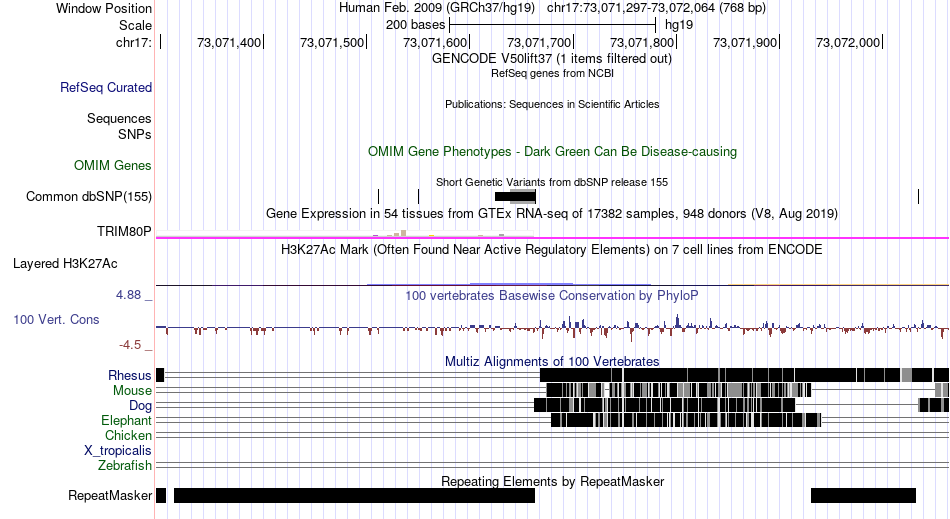Click the hg19 label beside scale bar
The height and width of the screenshot is (519, 950).
[x=679, y=25]
